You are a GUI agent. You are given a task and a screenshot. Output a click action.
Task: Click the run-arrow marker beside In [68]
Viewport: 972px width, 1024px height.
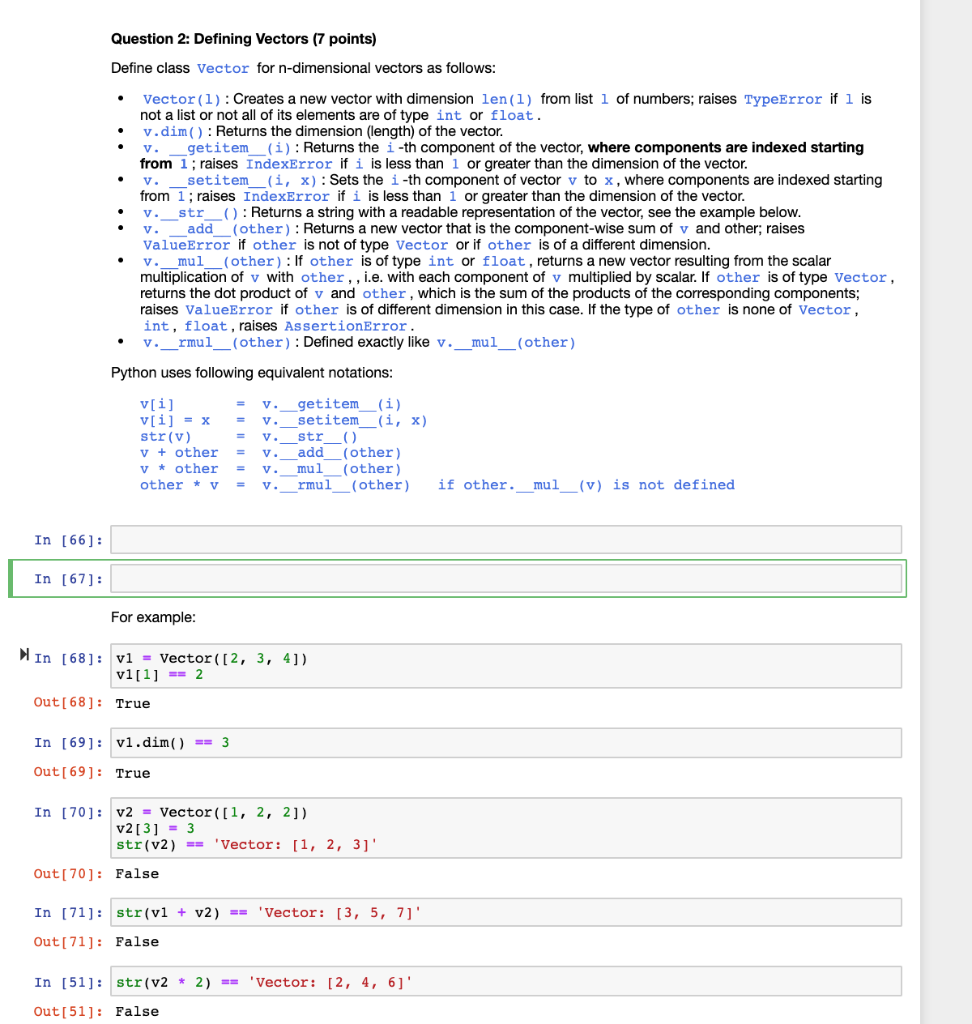24,654
